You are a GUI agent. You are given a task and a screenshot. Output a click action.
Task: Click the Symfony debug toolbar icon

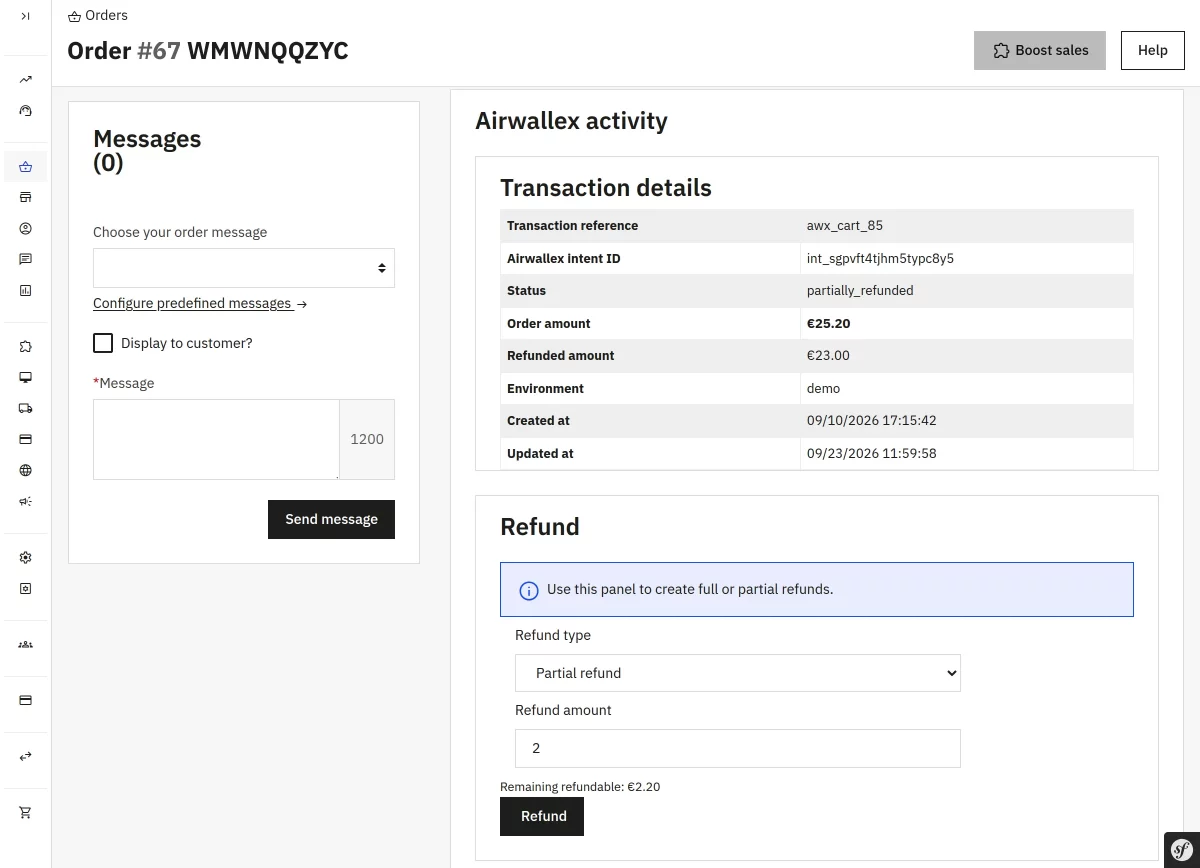[x=1181, y=848]
